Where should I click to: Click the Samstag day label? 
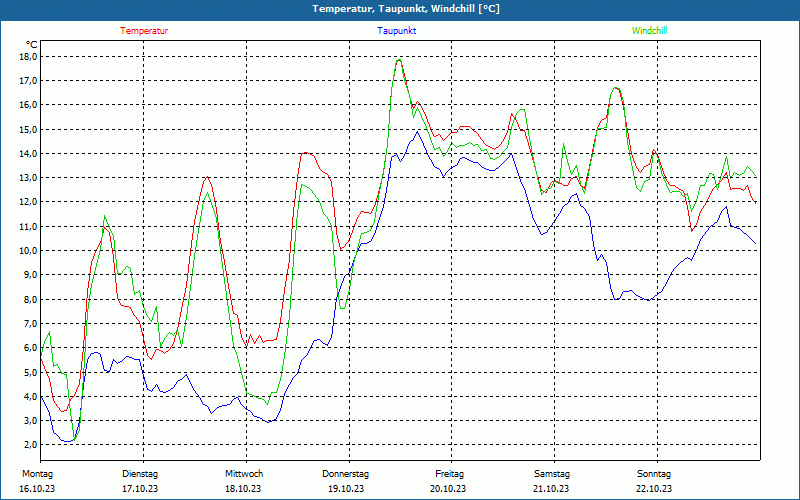[551, 473]
